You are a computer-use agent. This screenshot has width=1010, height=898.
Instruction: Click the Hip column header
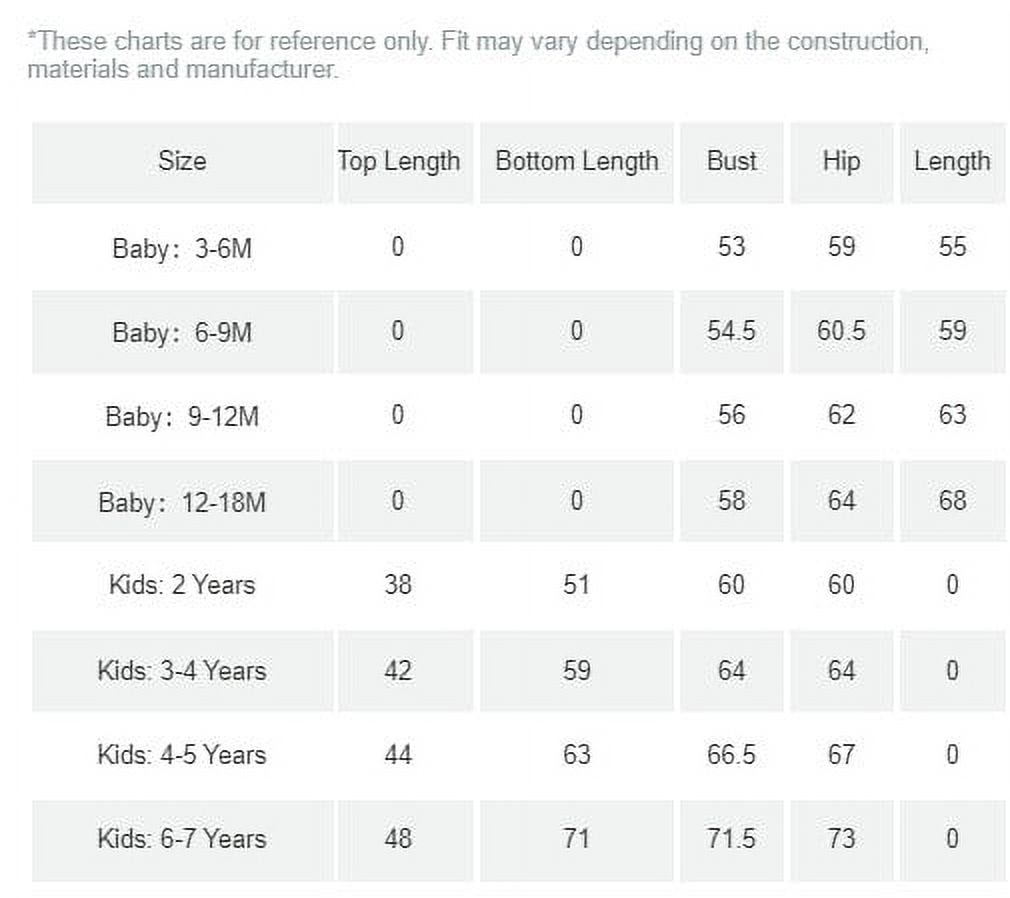[x=841, y=162]
